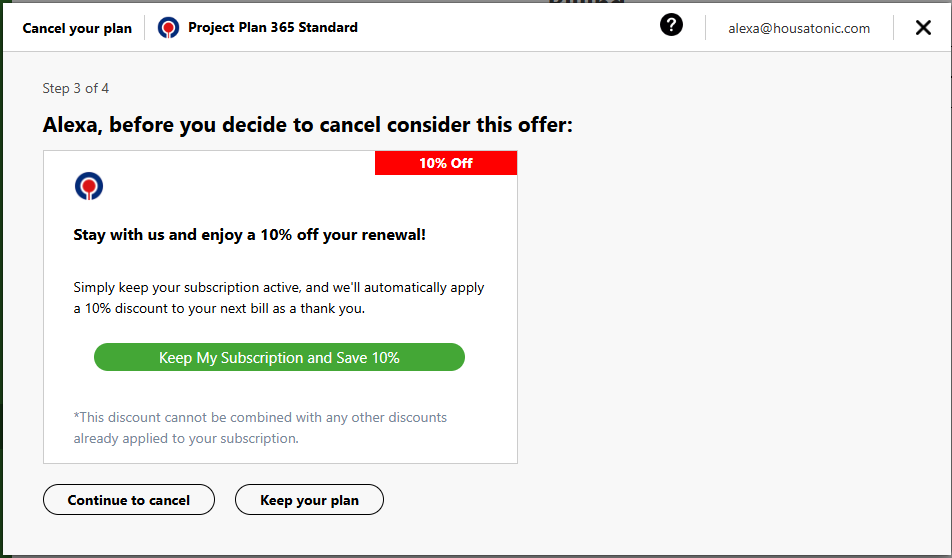Click the footnote line This discount cannot be combined
Viewport: 952px width, 558px height.
(260, 417)
